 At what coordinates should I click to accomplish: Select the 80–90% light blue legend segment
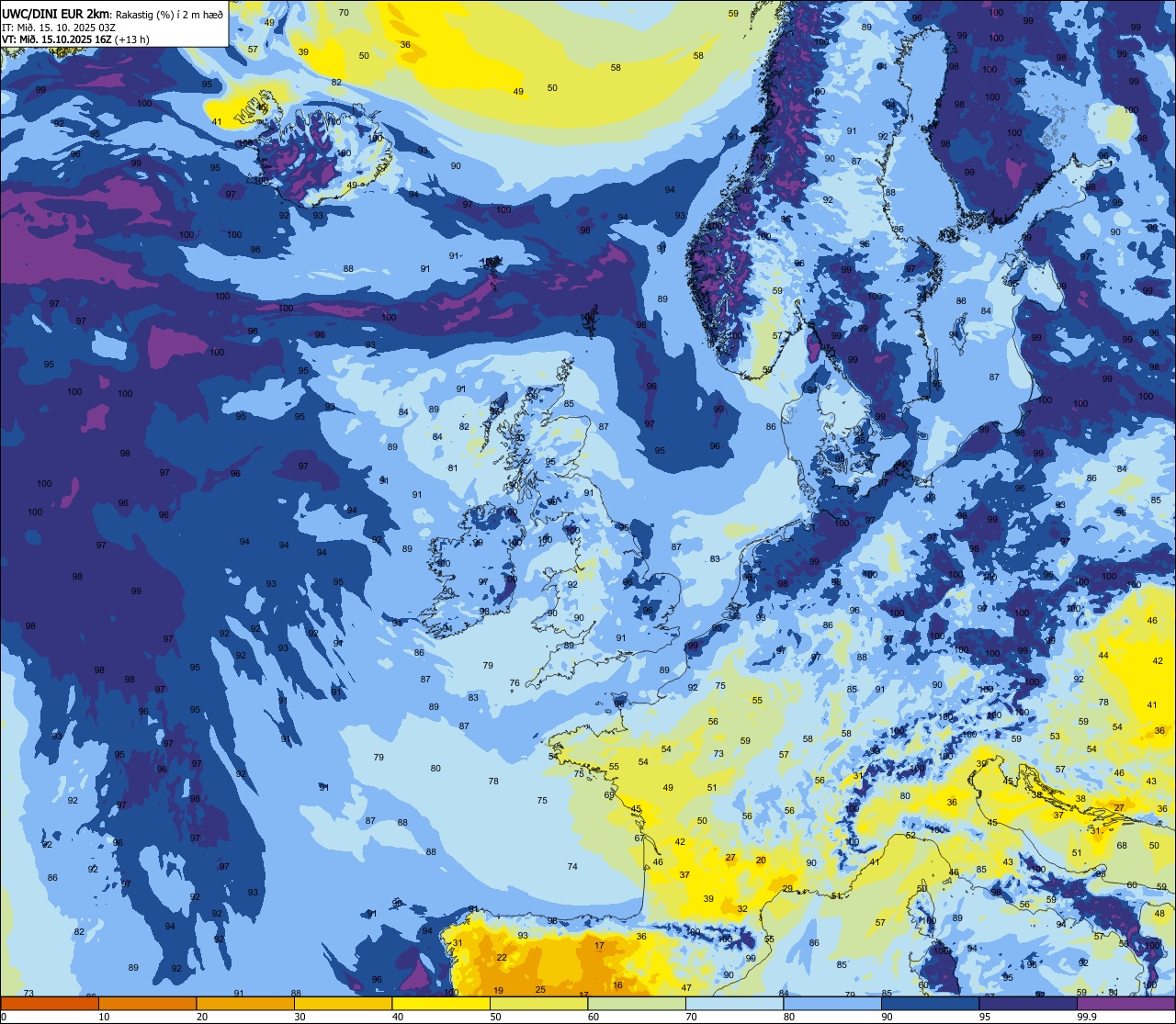[x=832, y=1003]
